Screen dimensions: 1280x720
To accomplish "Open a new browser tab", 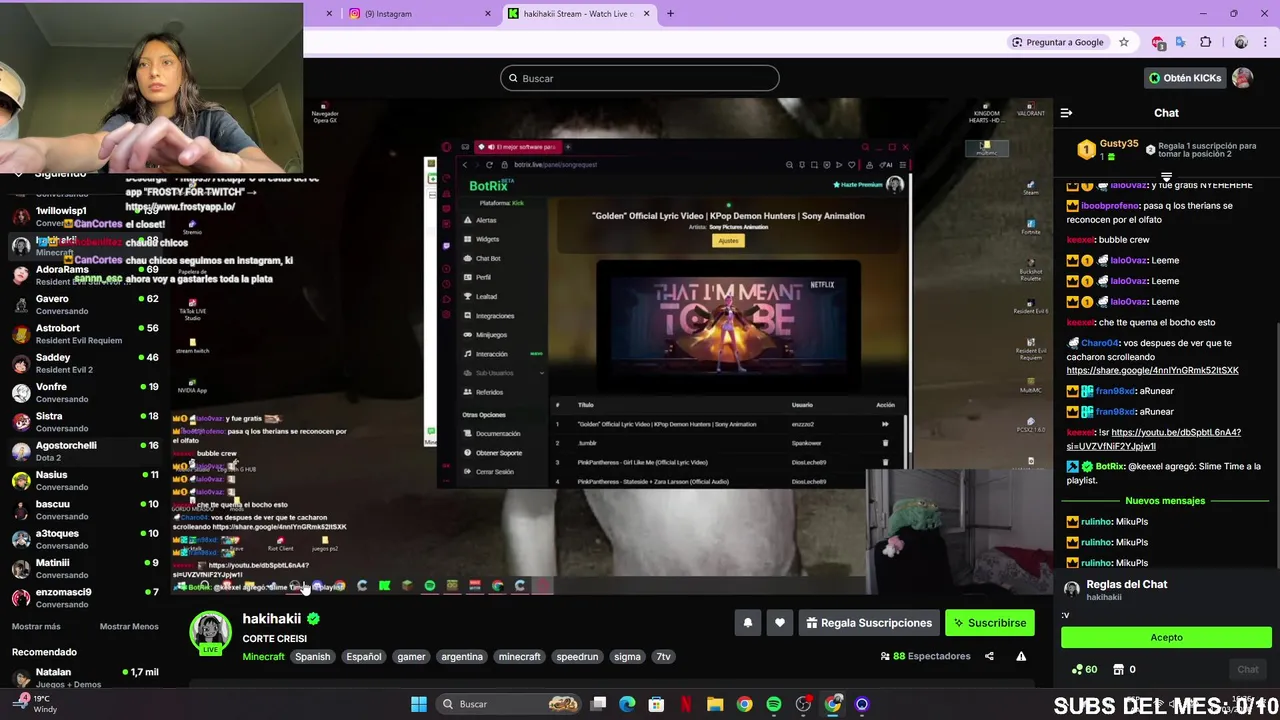I will click(x=670, y=14).
